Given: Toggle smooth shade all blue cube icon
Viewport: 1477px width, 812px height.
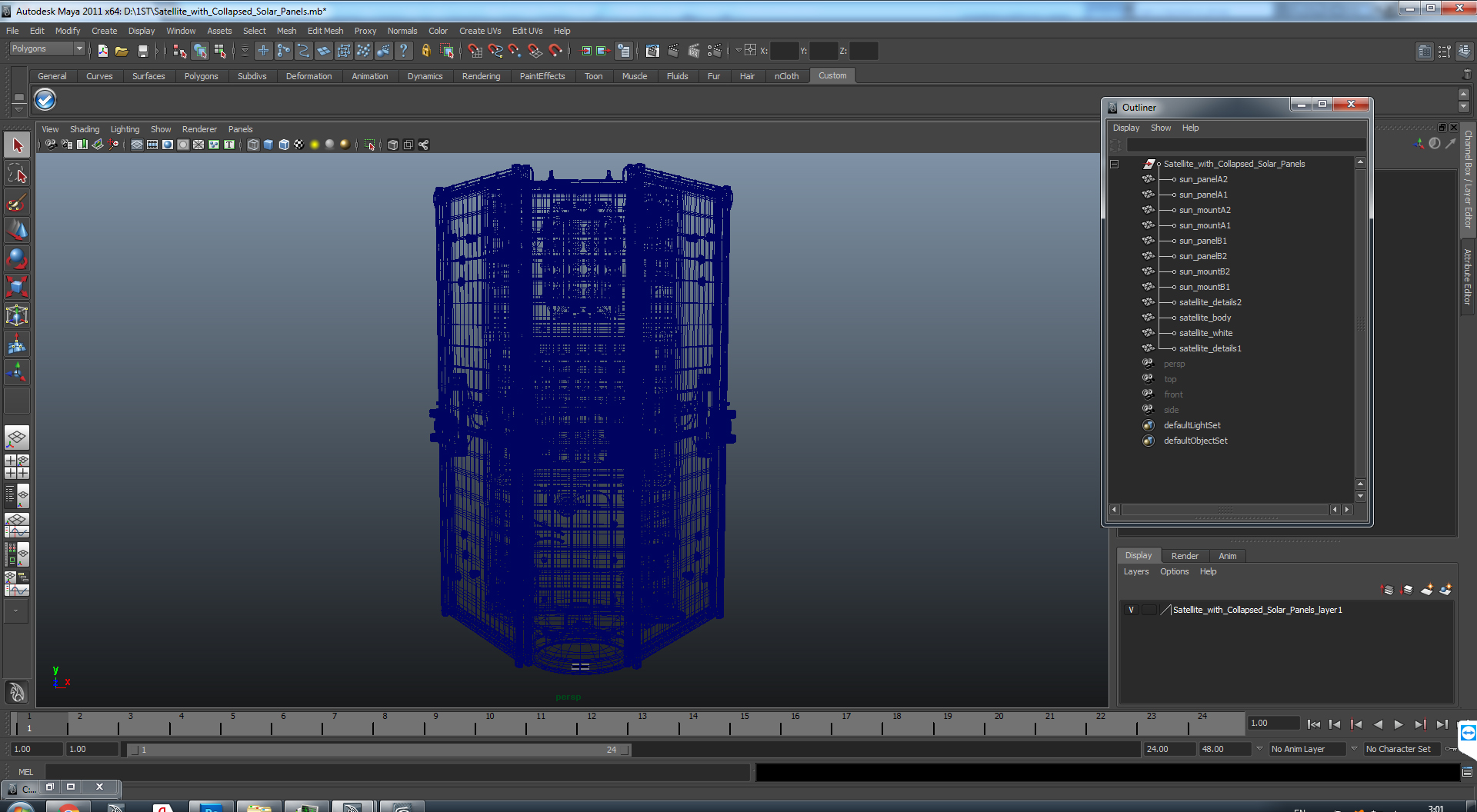Looking at the screenshot, I should (x=268, y=145).
